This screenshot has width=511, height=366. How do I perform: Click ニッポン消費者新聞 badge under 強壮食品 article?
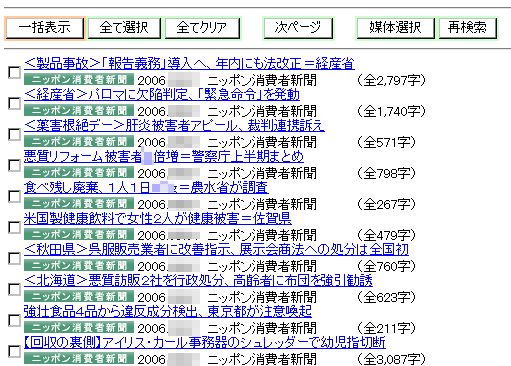(79, 327)
